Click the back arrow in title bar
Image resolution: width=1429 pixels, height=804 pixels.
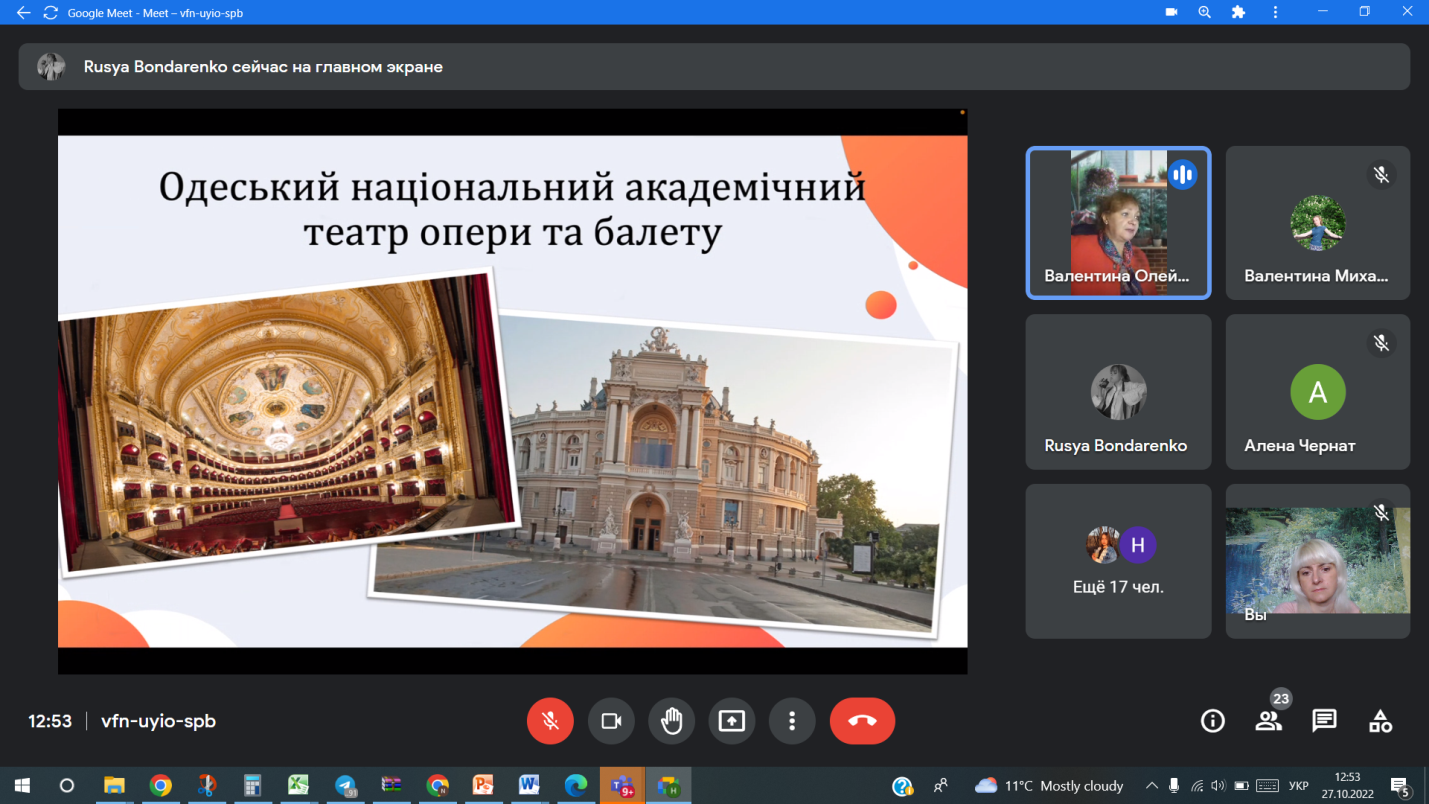23,13
